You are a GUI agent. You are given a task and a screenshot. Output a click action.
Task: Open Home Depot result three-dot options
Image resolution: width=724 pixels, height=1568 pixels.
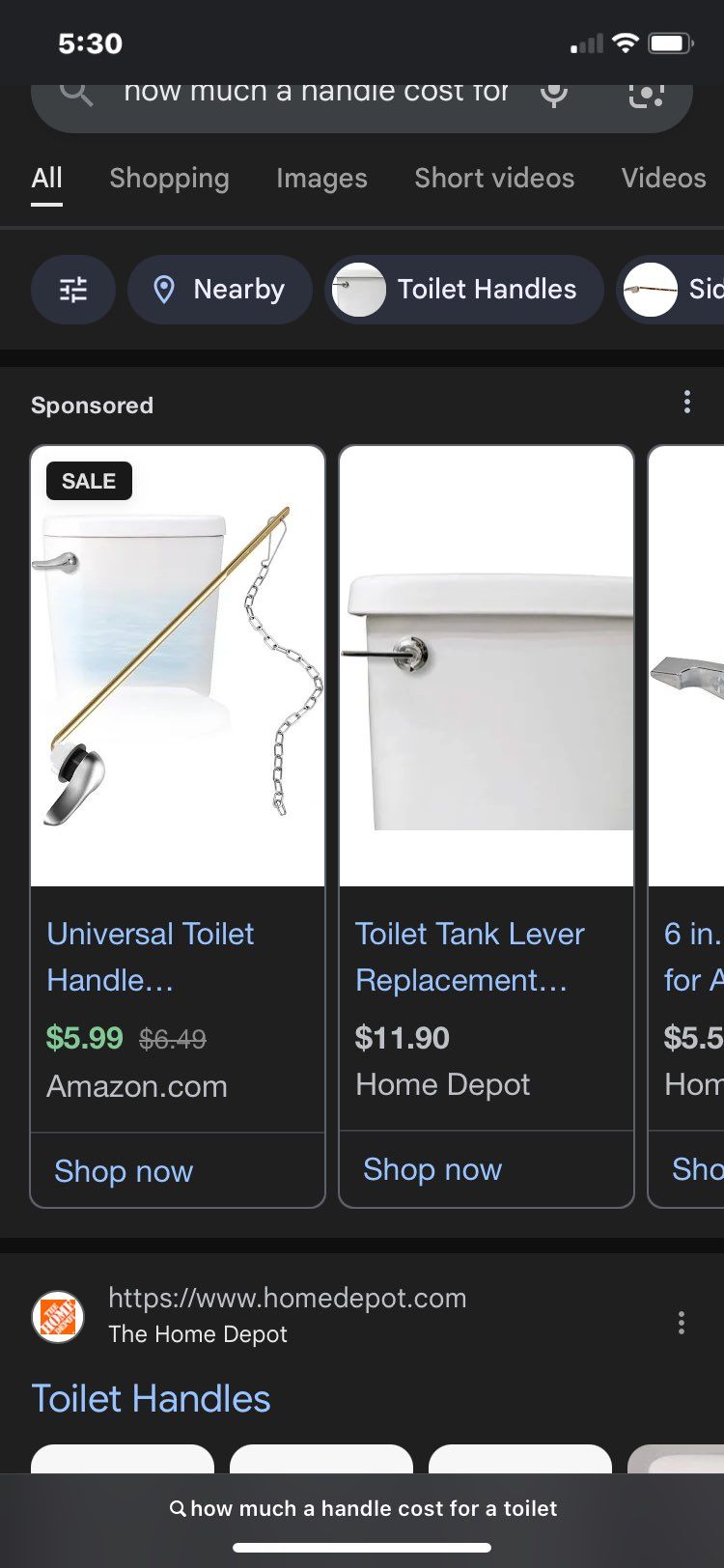[682, 1323]
